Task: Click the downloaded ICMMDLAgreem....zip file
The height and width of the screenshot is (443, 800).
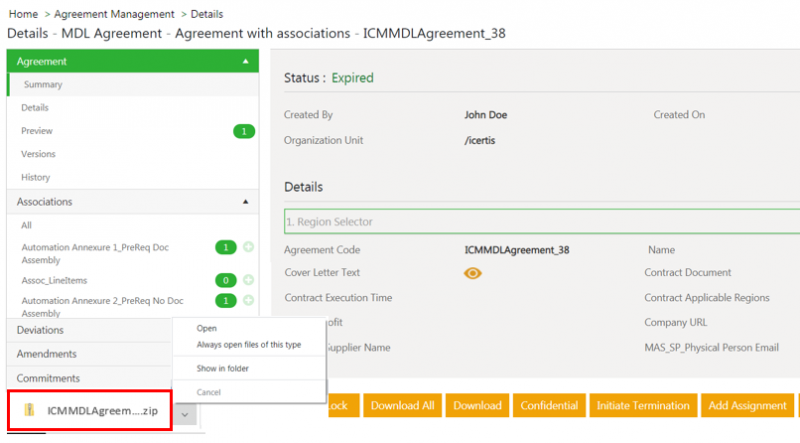Action: coord(90,410)
